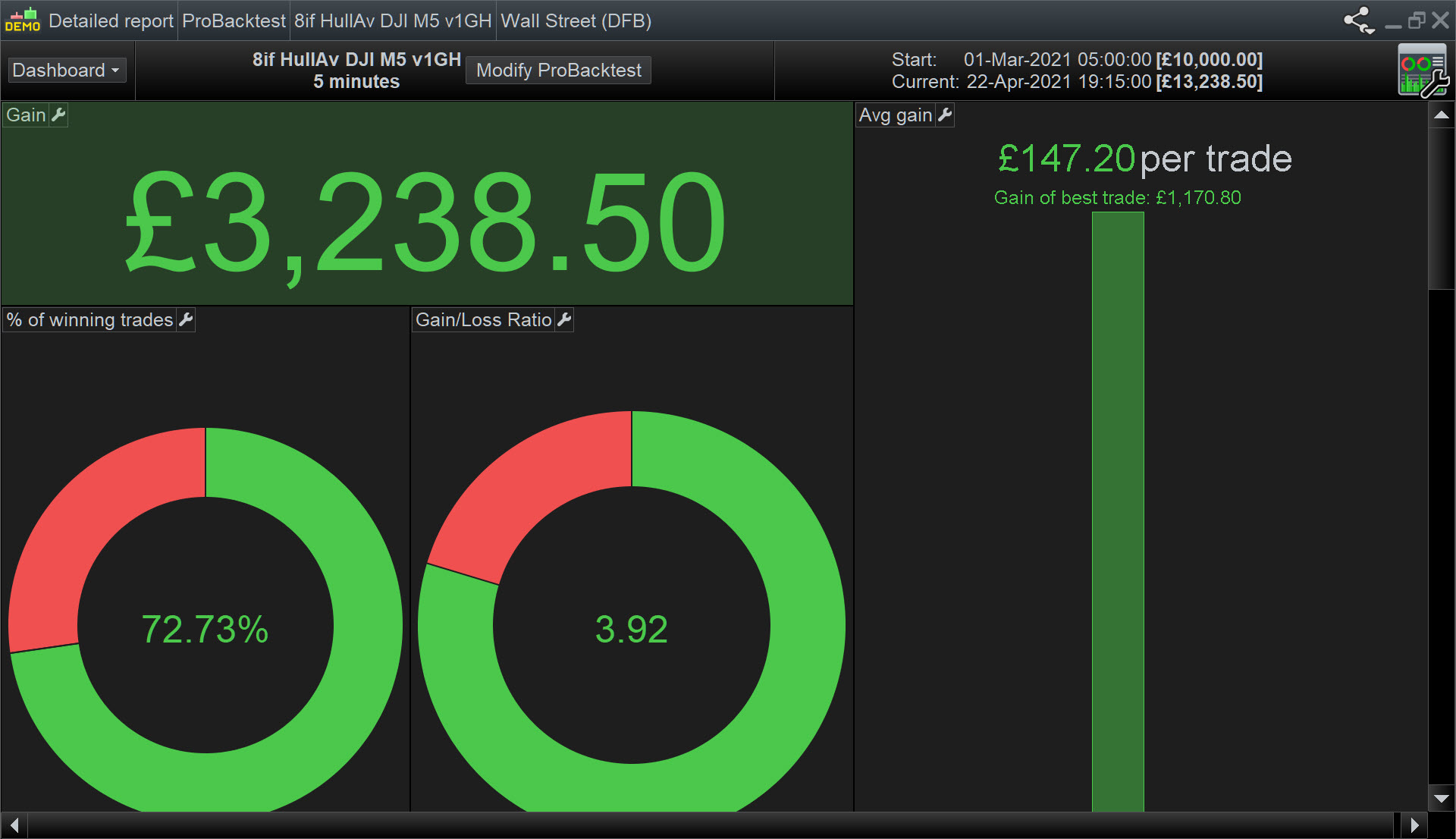The width and height of the screenshot is (1456, 839).
Task: Restore the window using restore button
Action: point(1416,20)
